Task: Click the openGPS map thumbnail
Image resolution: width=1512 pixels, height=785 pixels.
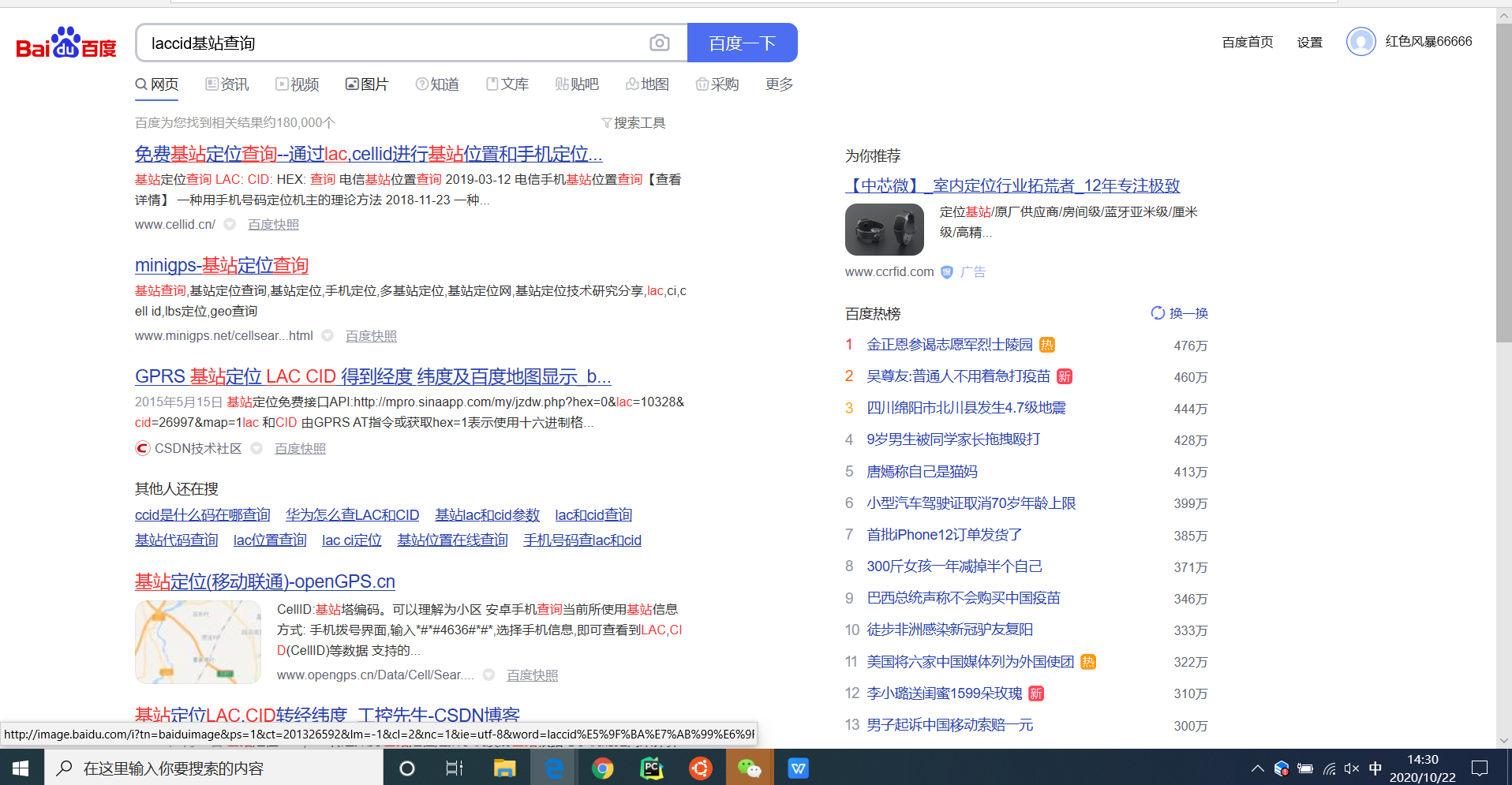Action: 198,642
